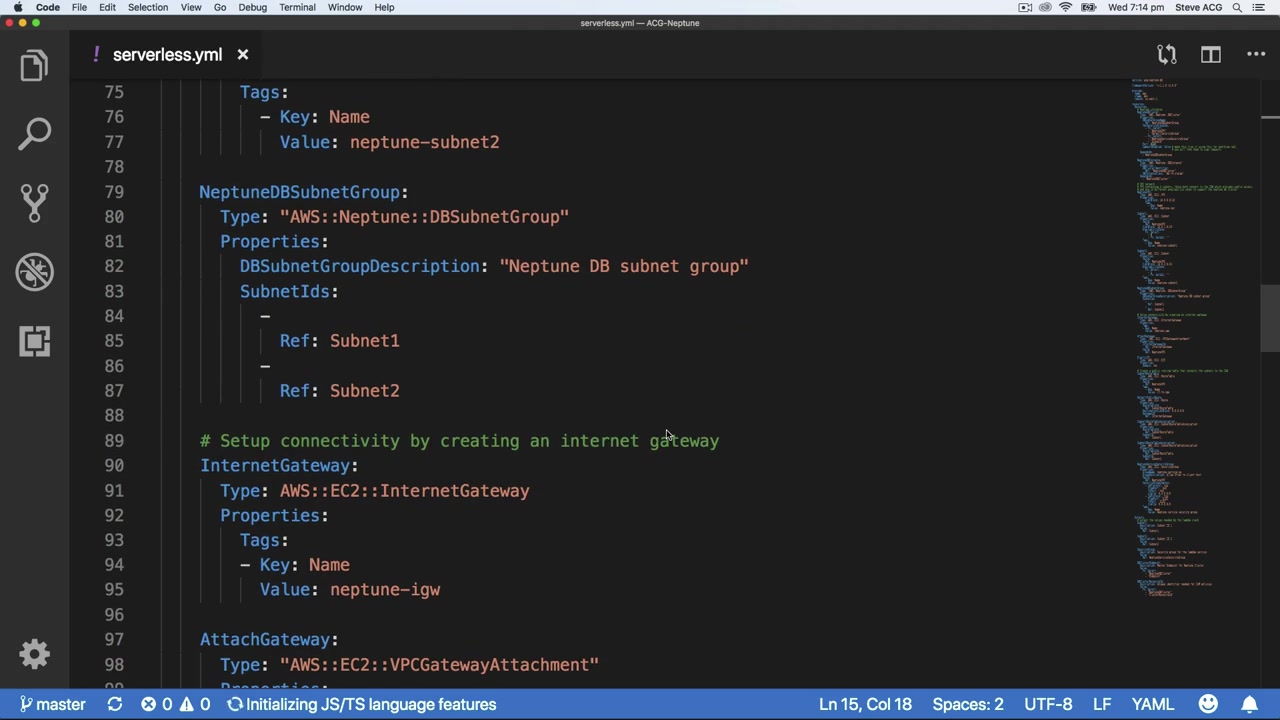The image size is (1280, 720).
Task: Change the YAML language mode
Action: coord(1152,704)
